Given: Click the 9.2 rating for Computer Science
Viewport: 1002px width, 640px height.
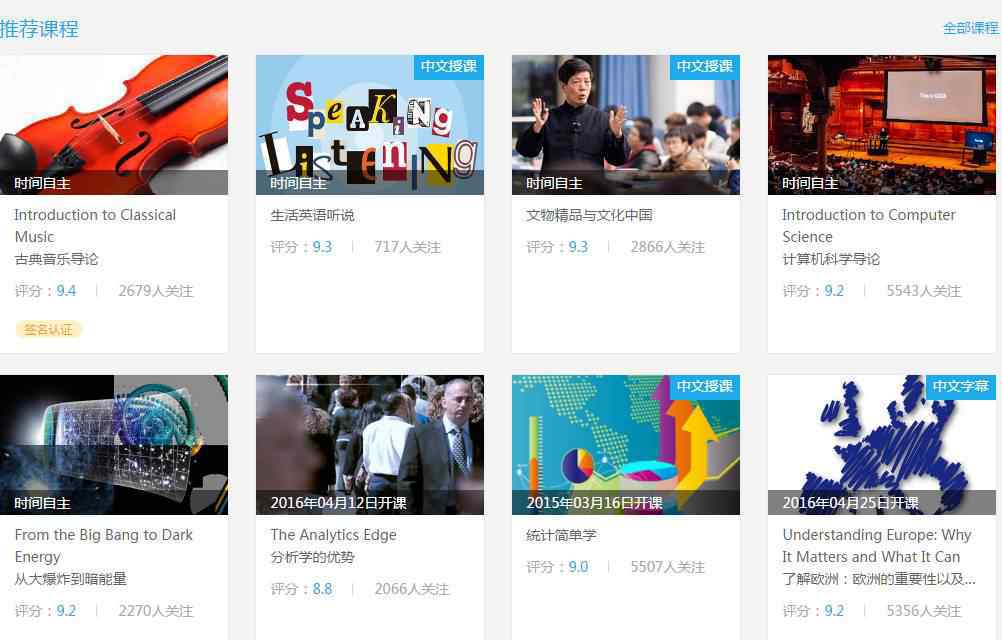Looking at the screenshot, I should tap(834, 291).
